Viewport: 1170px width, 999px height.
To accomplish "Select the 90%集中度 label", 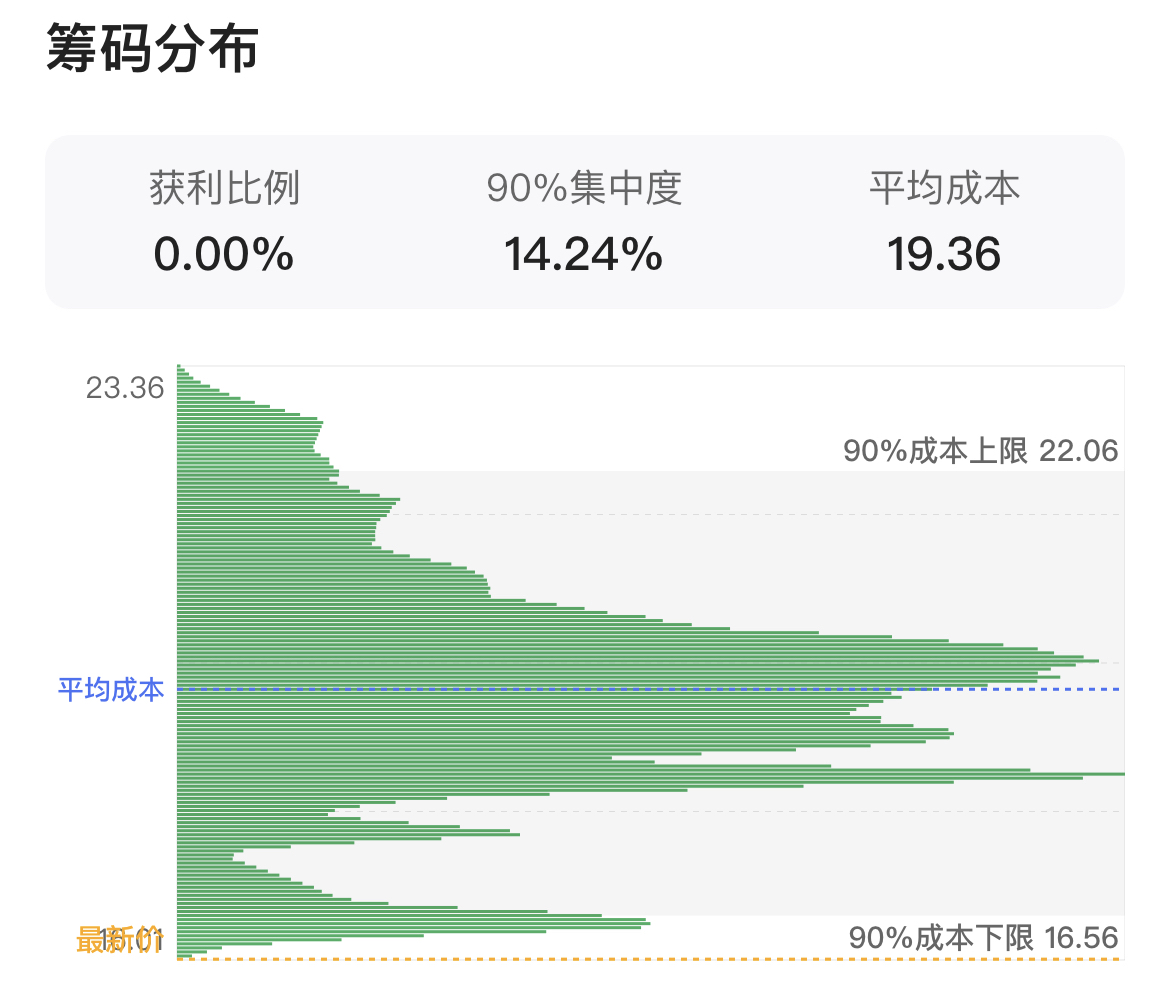I will [584, 188].
